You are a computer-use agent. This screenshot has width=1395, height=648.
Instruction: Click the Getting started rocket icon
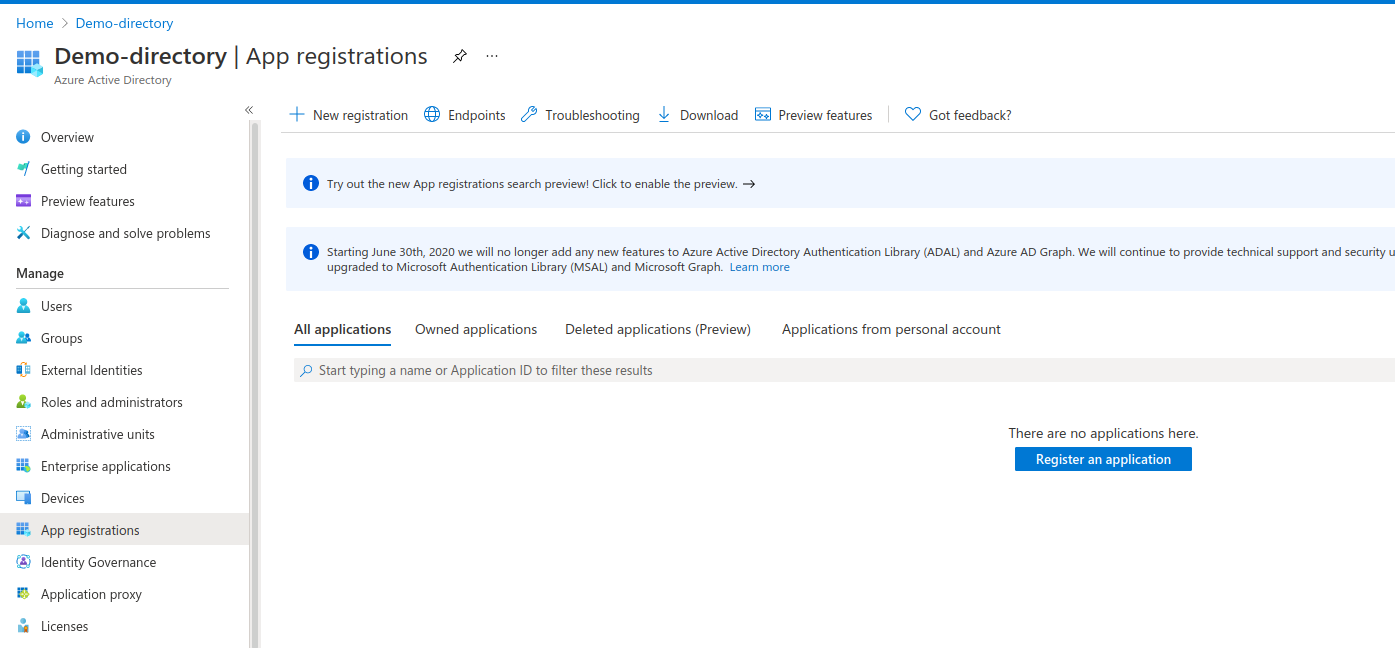coord(23,169)
